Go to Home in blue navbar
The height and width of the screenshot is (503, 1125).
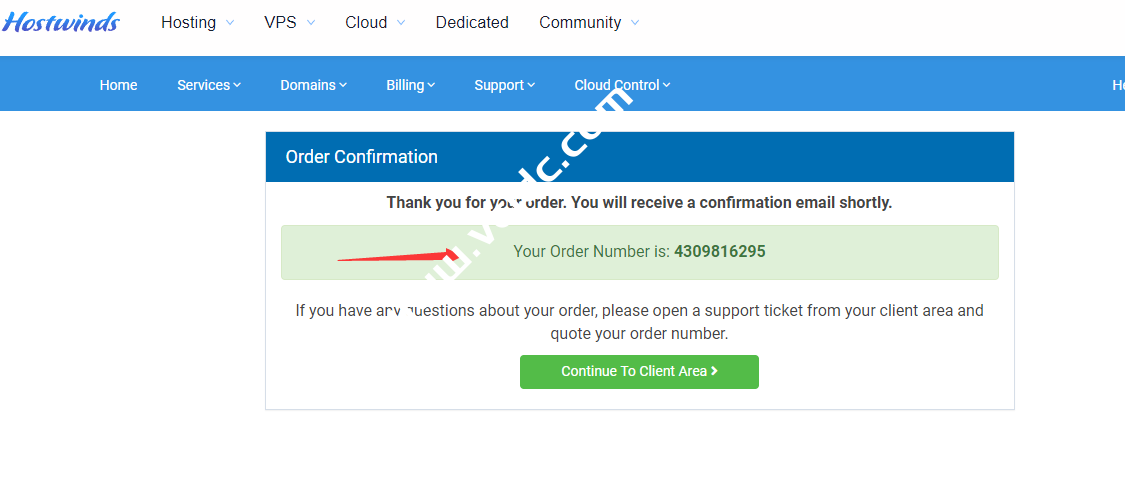pyautogui.click(x=118, y=85)
